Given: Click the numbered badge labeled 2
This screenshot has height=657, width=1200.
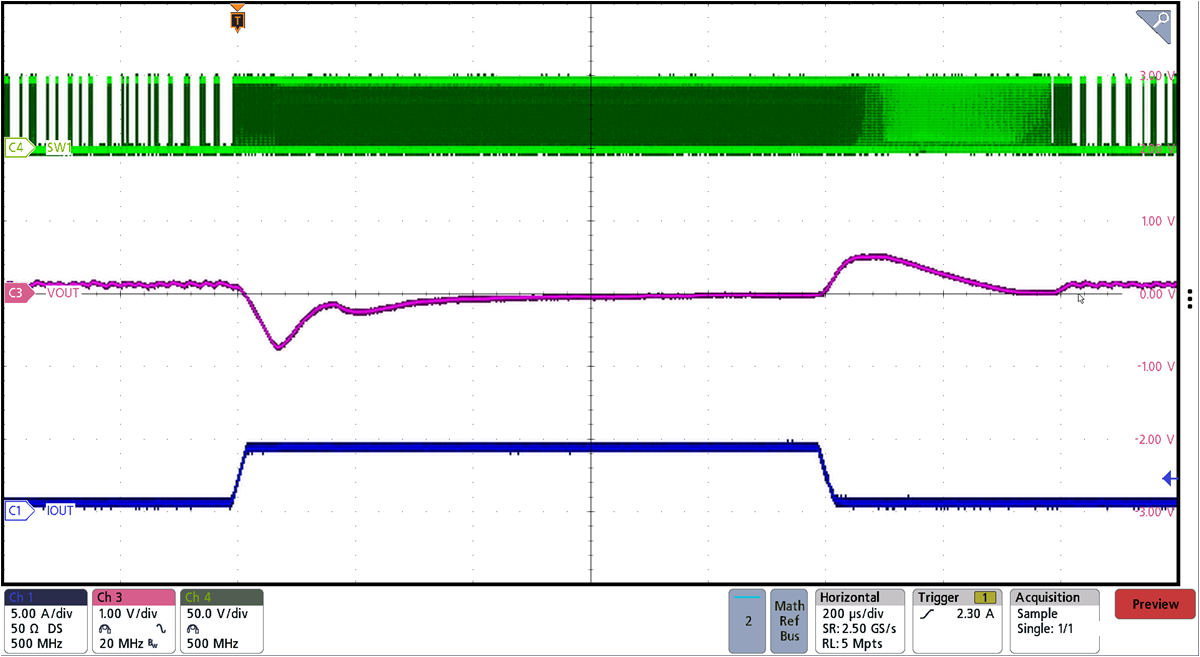Looking at the screenshot, I should [749, 621].
